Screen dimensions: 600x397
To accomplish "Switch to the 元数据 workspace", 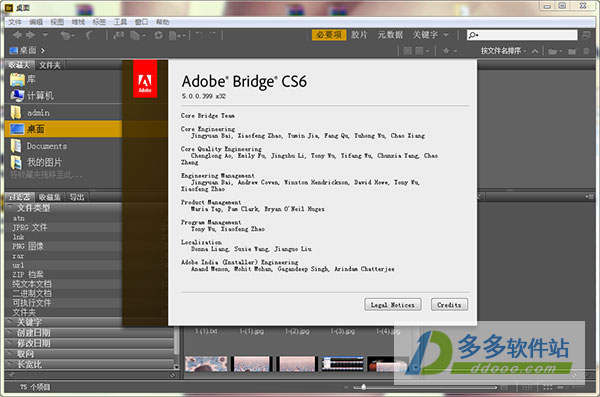I will click(390, 35).
